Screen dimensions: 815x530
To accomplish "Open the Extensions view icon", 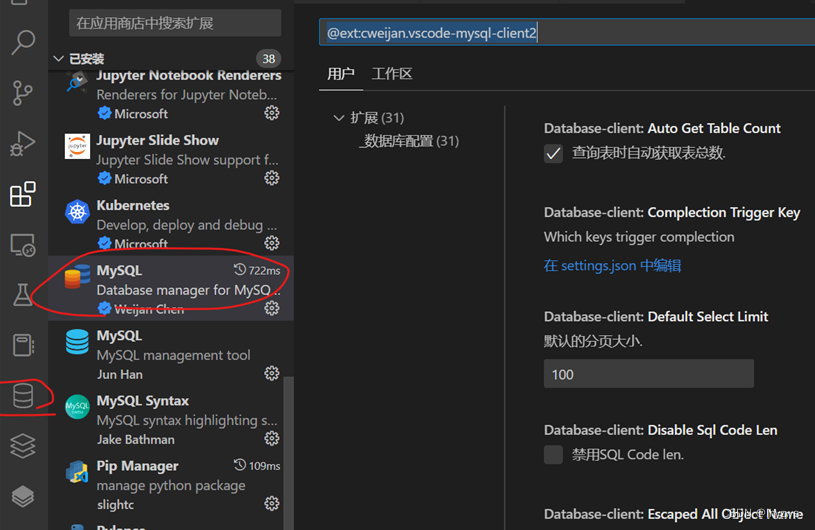I will (23, 194).
